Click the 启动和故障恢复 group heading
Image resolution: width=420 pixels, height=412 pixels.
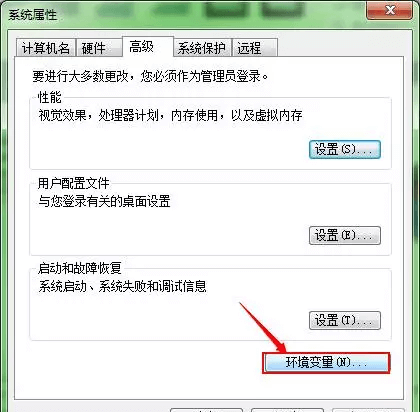79,268
